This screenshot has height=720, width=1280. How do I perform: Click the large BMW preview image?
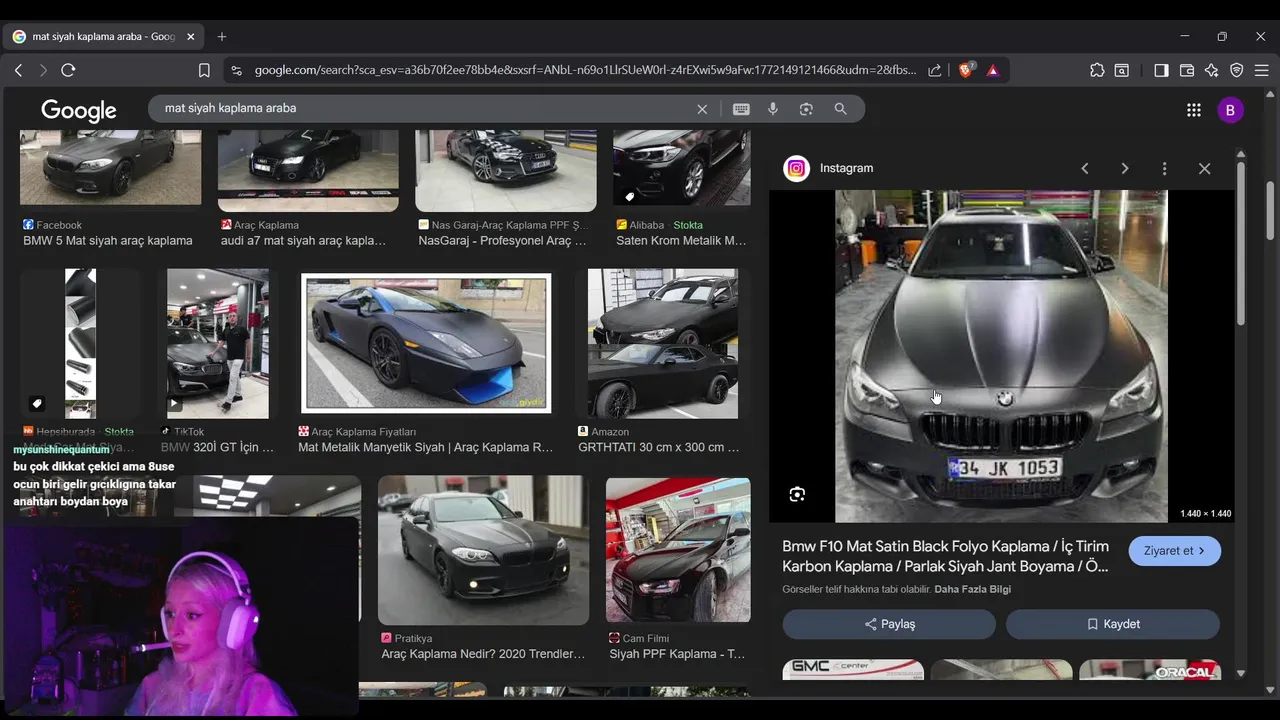1001,356
